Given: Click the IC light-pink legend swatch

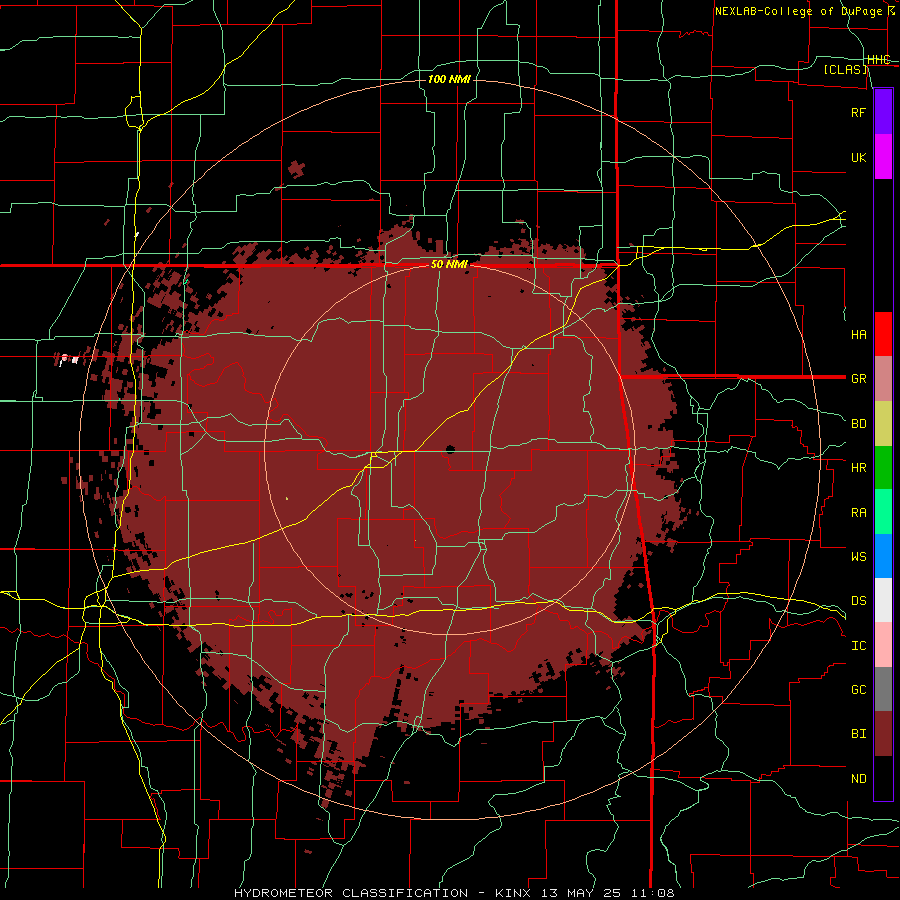Looking at the screenshot, I should tap(883, 645).
